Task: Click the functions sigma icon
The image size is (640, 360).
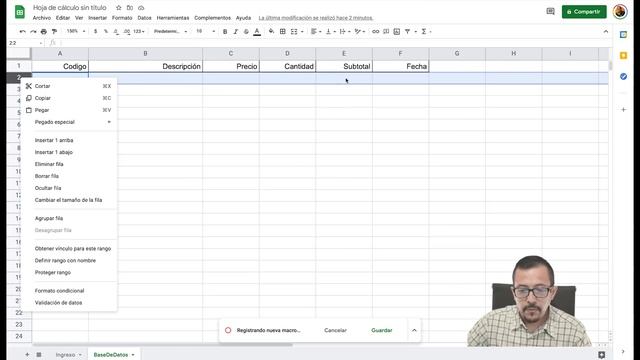Action: (424, 31)
